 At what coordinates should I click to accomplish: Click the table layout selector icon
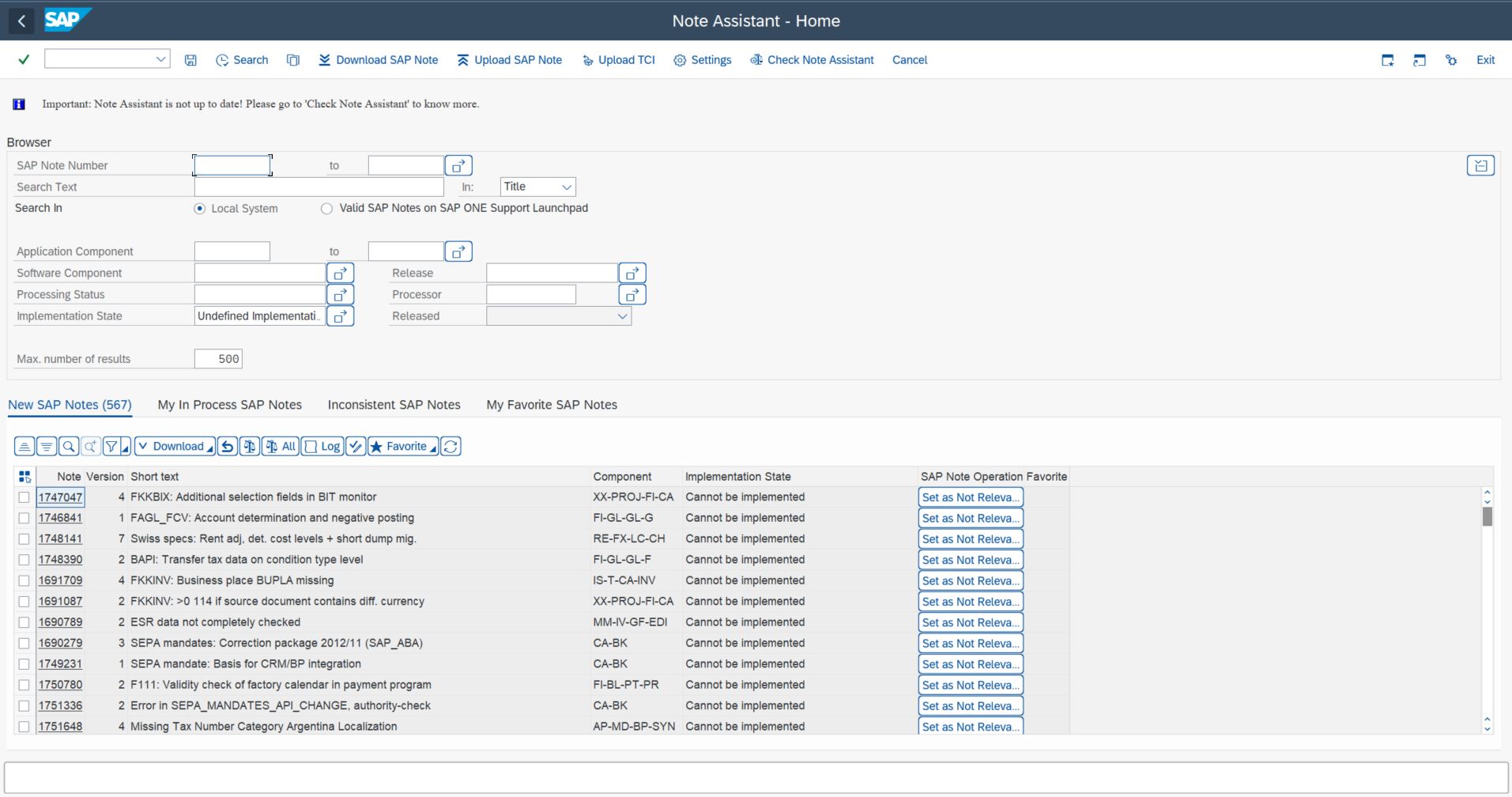point(25,477)
